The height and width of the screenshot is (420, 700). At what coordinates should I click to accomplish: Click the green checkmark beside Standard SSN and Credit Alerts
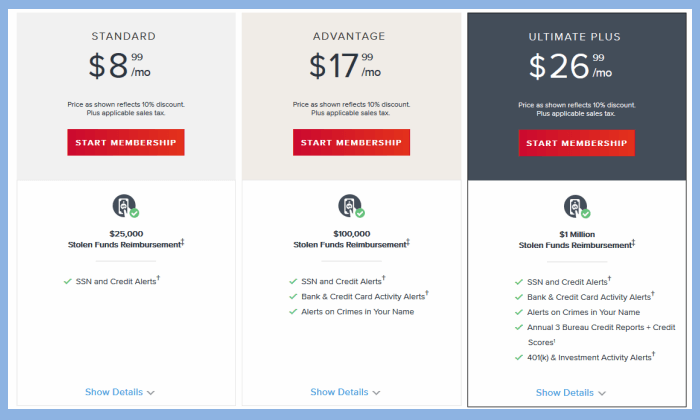coord(68,282)
